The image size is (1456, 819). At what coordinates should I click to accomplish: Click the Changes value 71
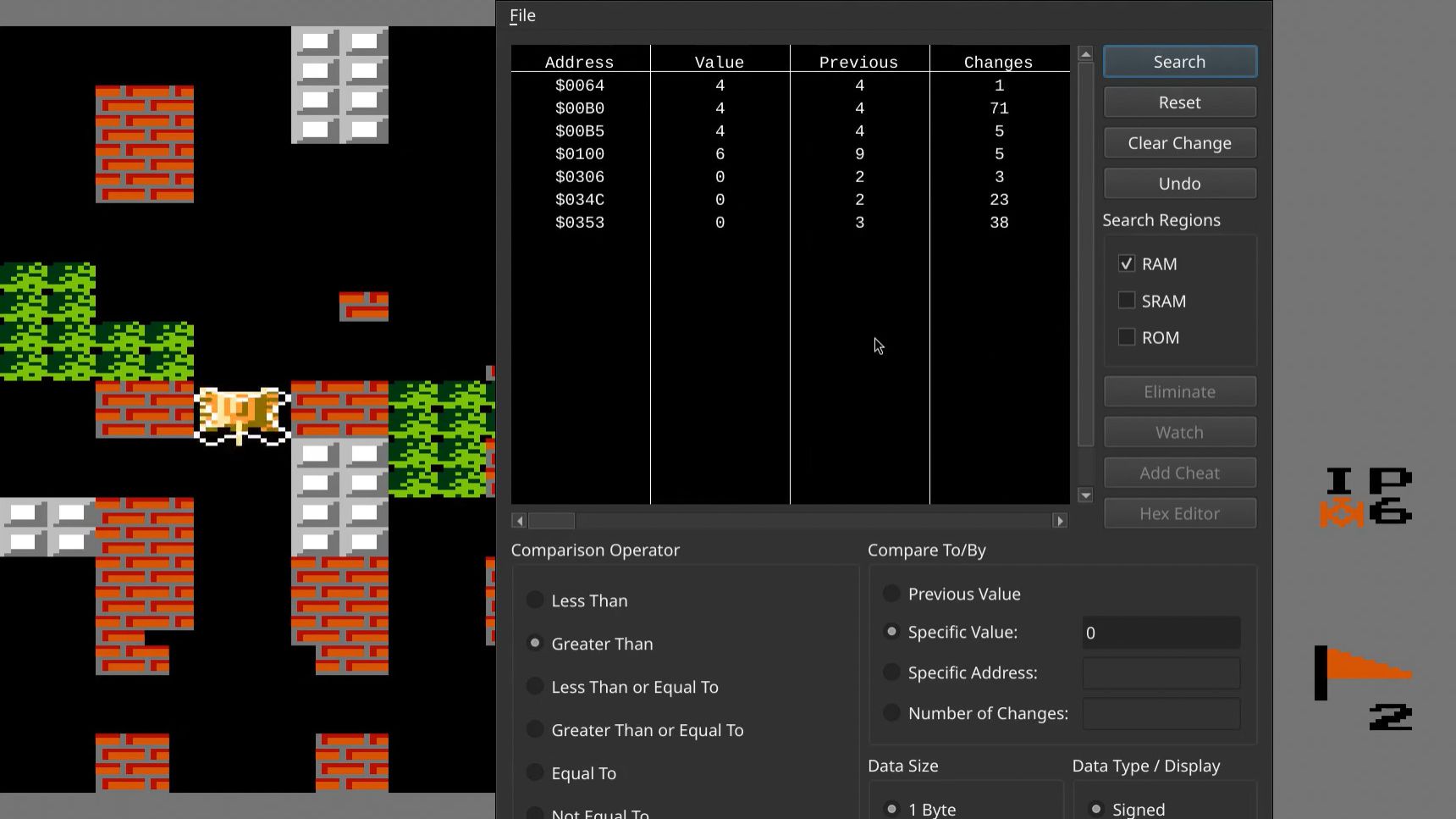coord(999,108)
